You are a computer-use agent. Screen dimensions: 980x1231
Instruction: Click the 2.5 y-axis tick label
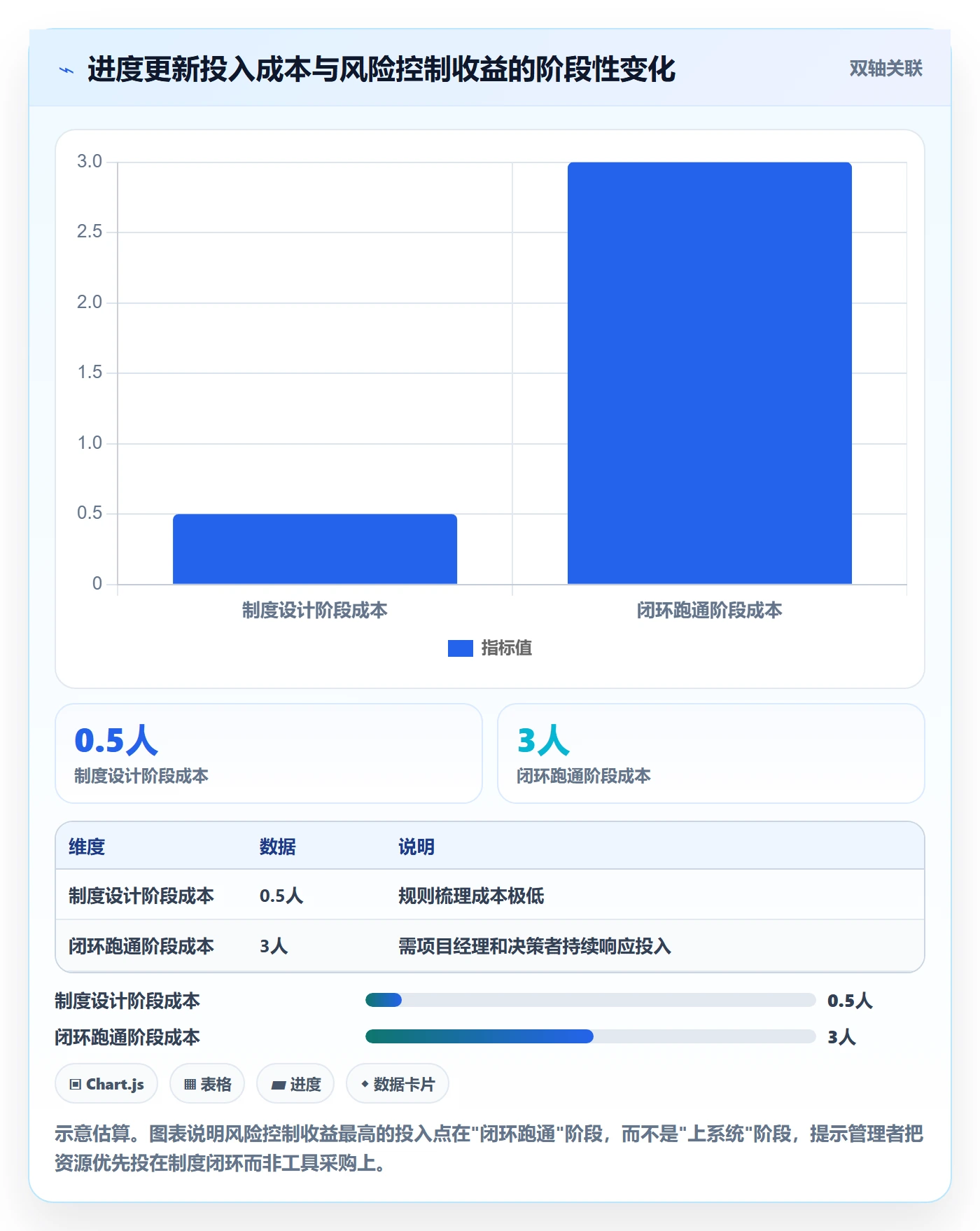coord(90,232)
